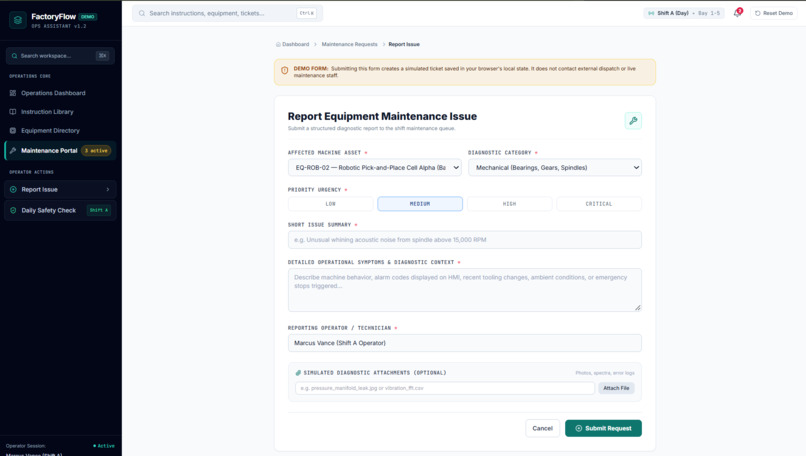806x456 pixels.
Task: Click the Submit Request button
Action: (603, 428)
